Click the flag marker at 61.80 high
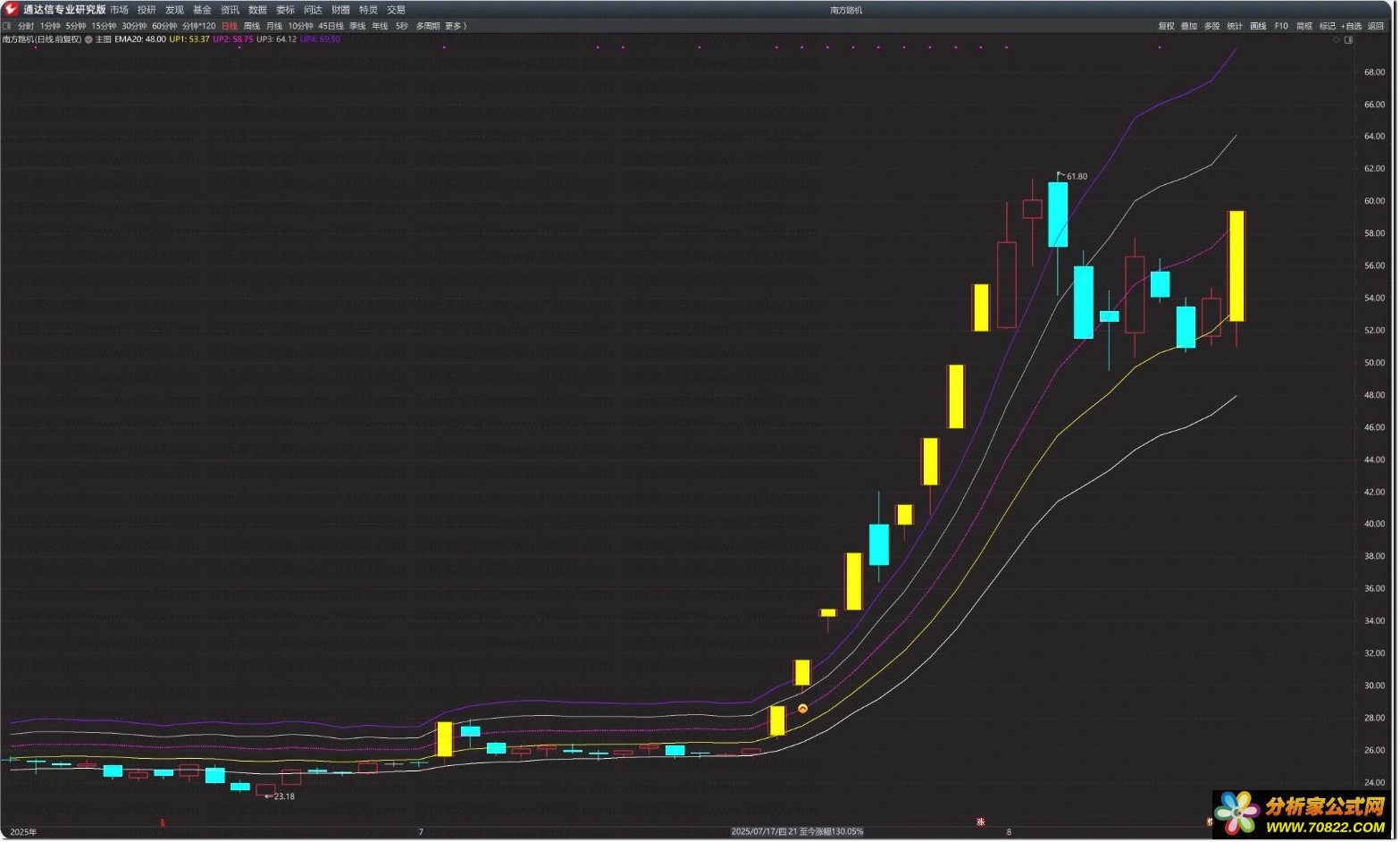 (x=1060, y=175)
